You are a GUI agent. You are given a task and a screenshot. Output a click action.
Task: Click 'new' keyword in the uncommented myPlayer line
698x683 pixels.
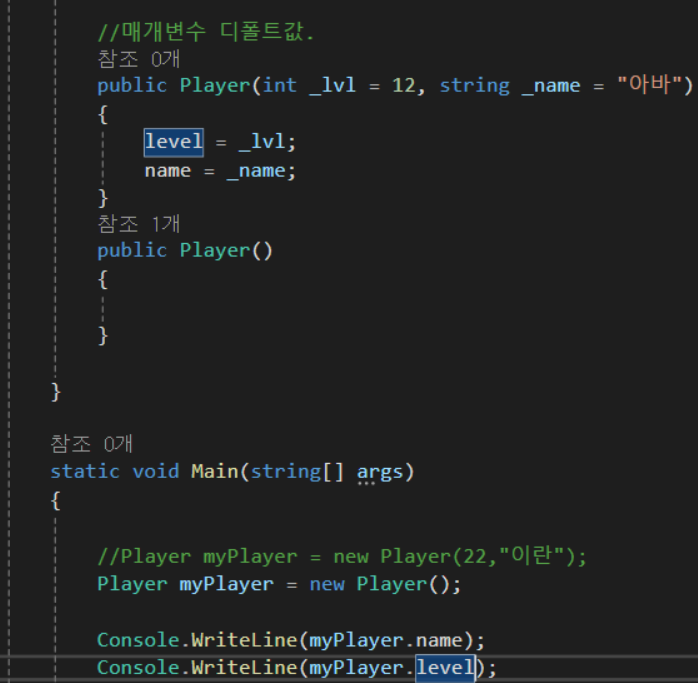pyautogui.click(x=327, y=585)
